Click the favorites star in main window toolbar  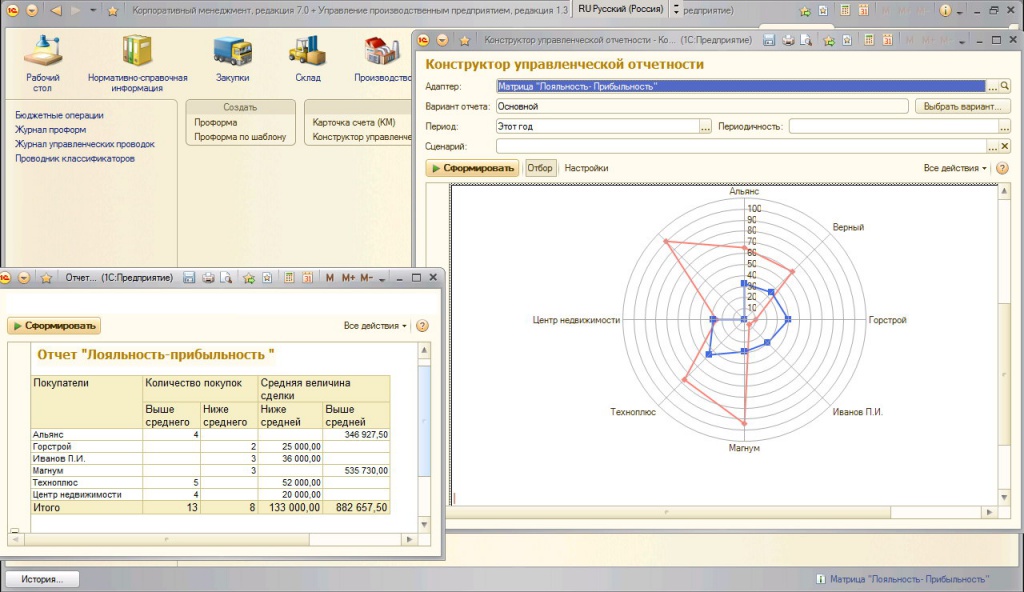point(112,10)
